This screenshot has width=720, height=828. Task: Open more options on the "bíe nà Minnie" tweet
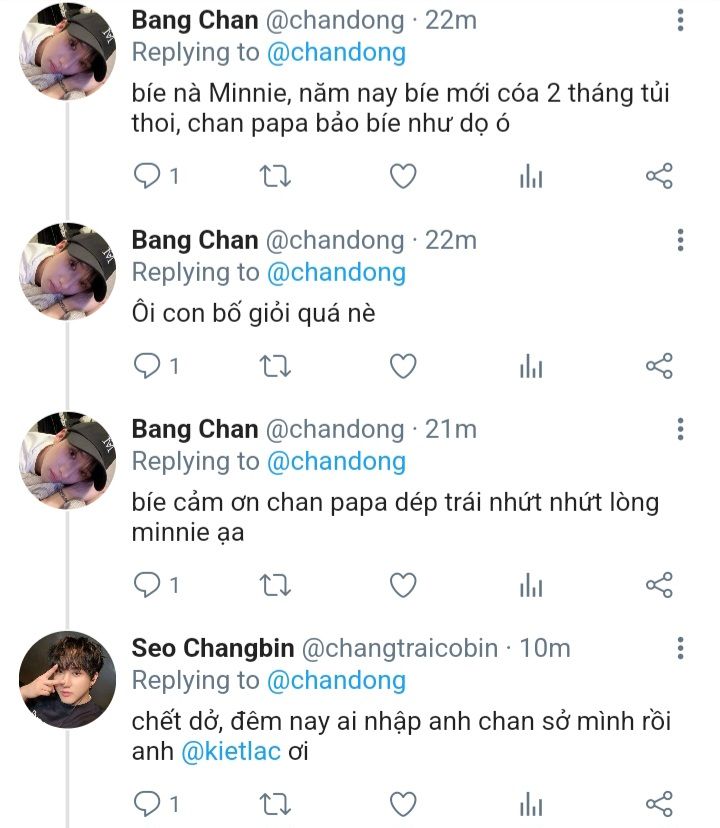pos(680,21)
